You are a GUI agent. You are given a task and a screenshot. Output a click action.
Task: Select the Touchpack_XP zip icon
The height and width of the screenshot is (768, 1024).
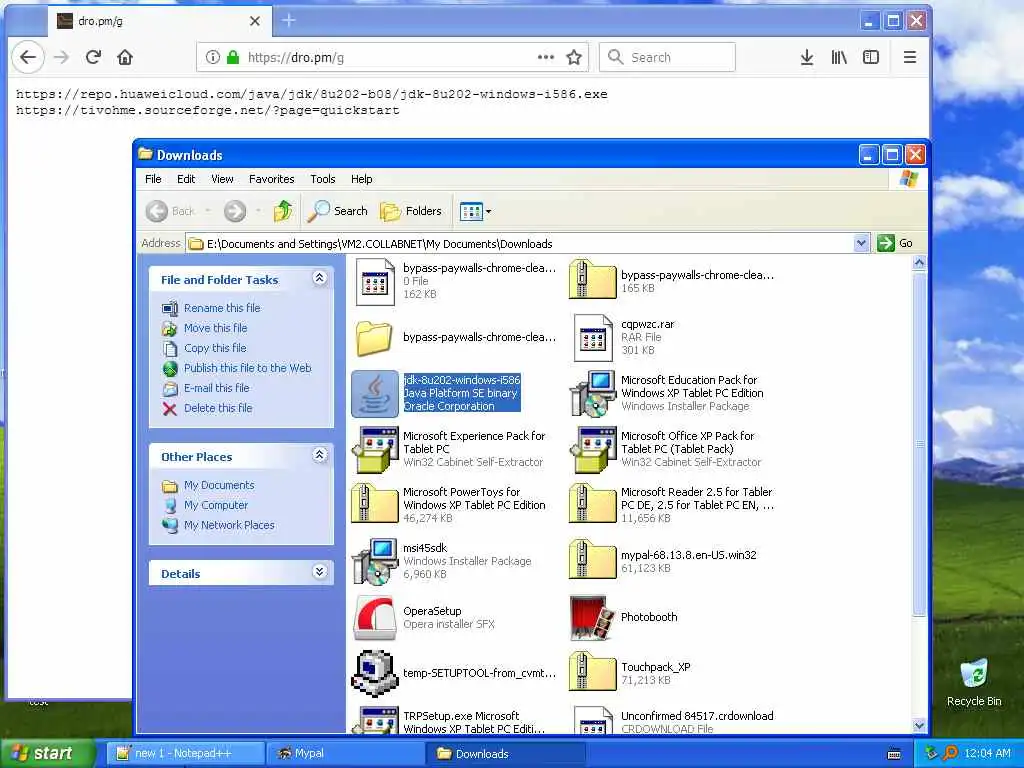tap(592, 673)
